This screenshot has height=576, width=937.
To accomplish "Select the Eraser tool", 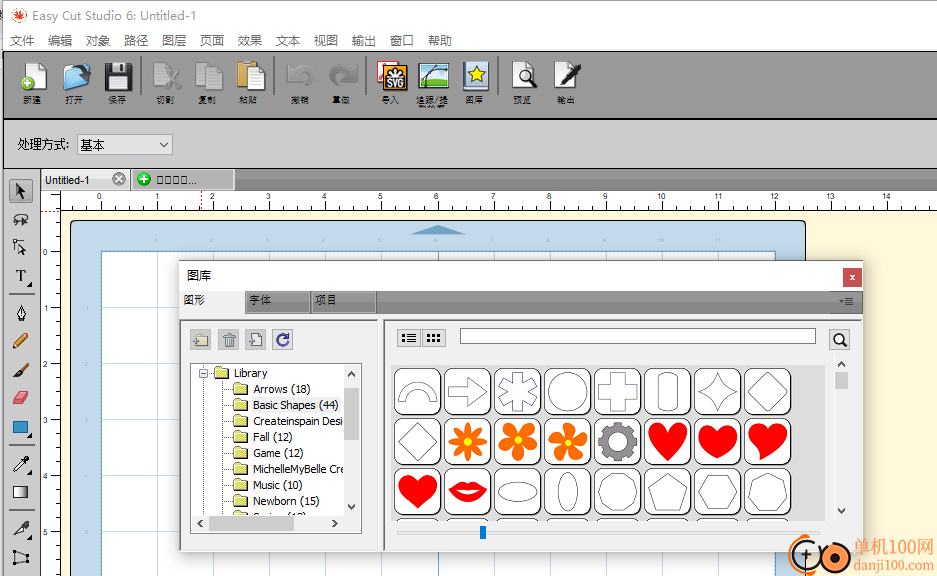I will click(21, 397).
